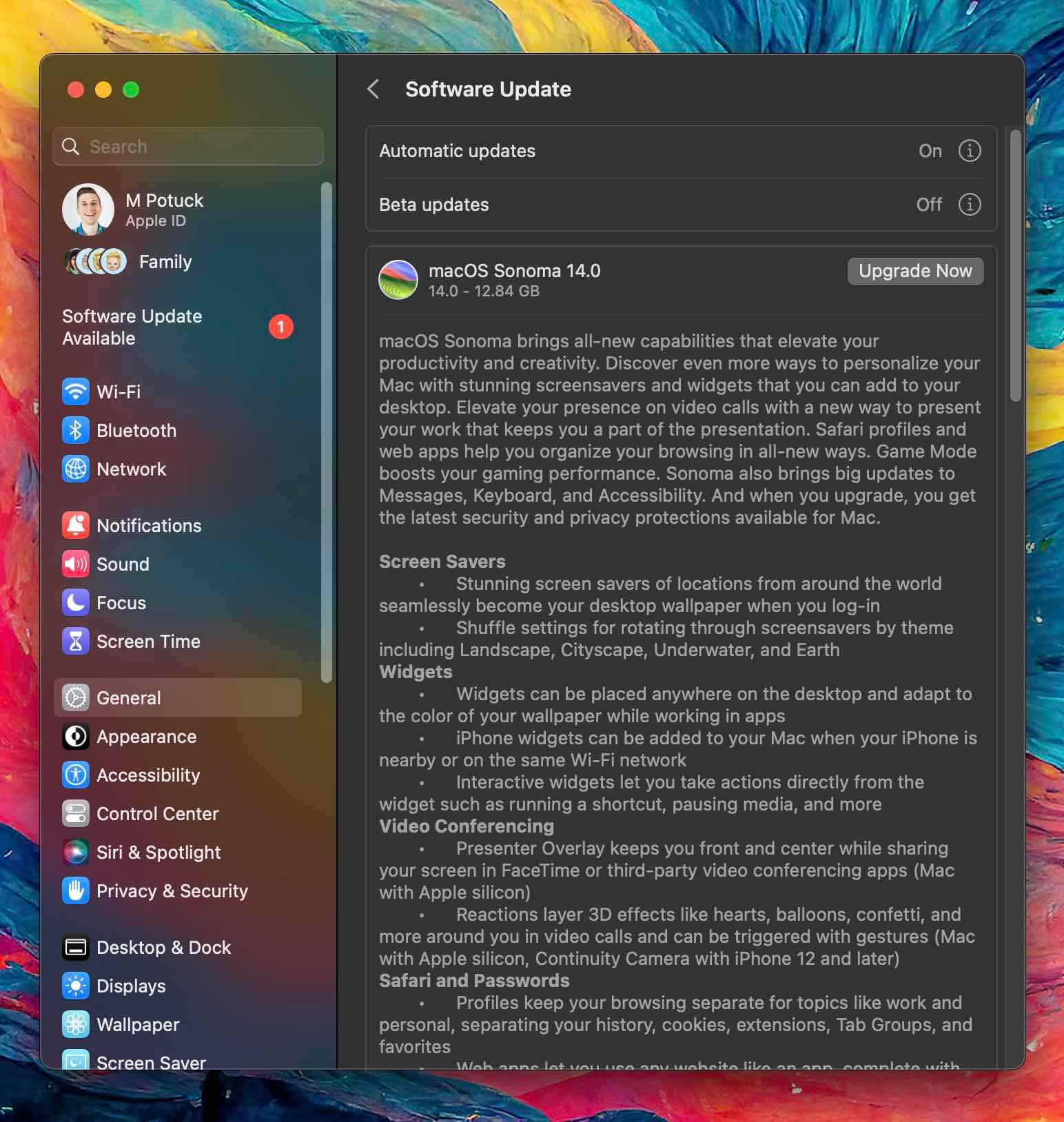This screenshot has height=1122, width=1064.
Task: Select Screen Time hourglass icon
Action: [x=76, y=641]
